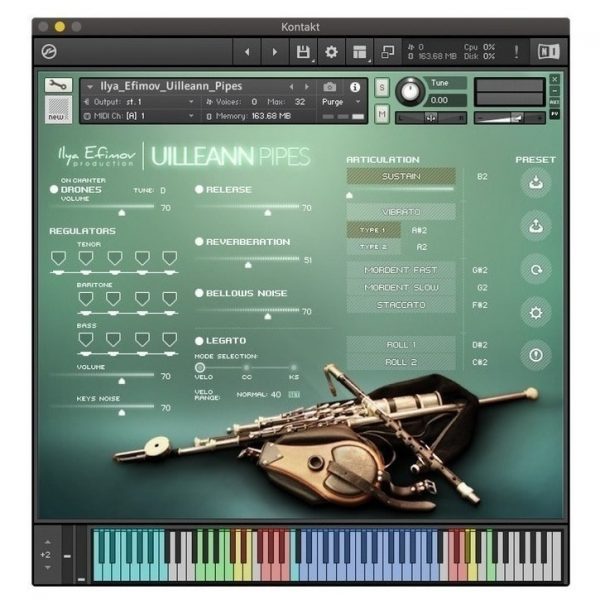Click the 'new' instrument thumbnail

click(x=58, y=109)
